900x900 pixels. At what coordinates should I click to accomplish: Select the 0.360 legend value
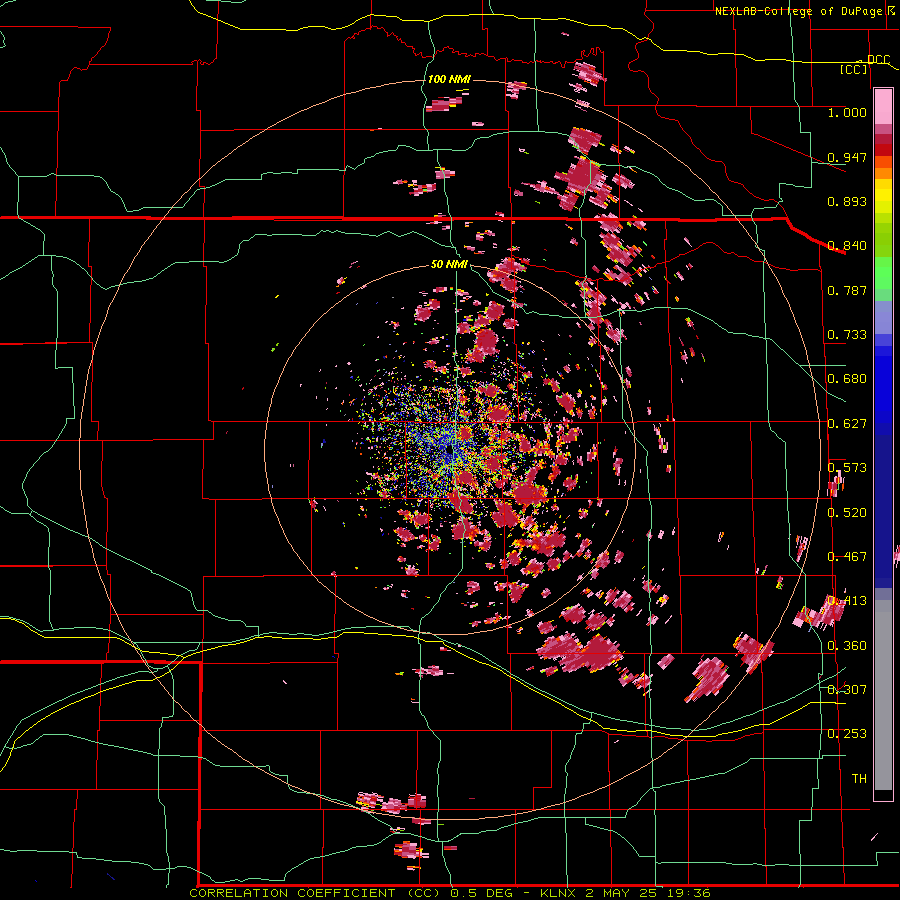click(847, 646)
